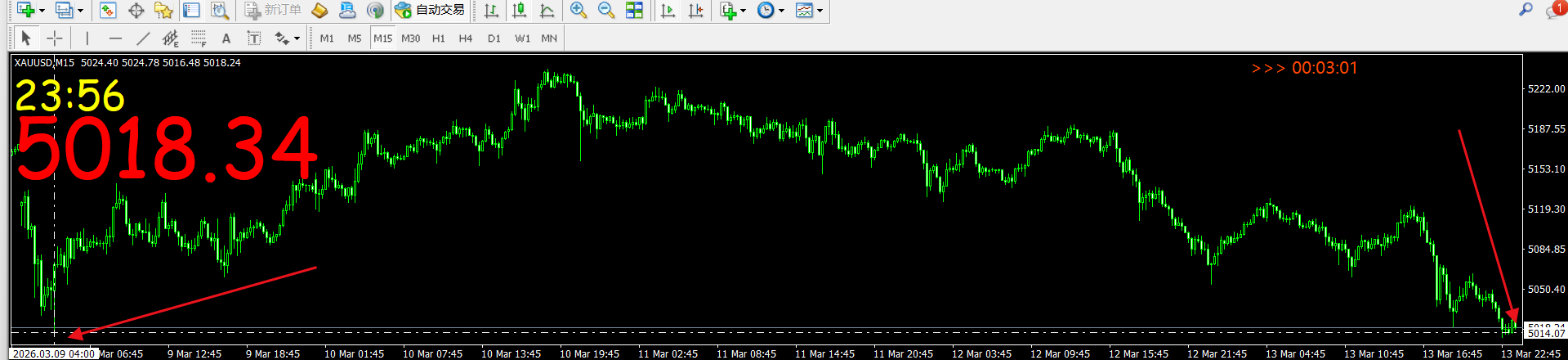Expand new chart dropdown arrow
Viewport: 1568px width, 360px height.
click(x=42, y=11)
